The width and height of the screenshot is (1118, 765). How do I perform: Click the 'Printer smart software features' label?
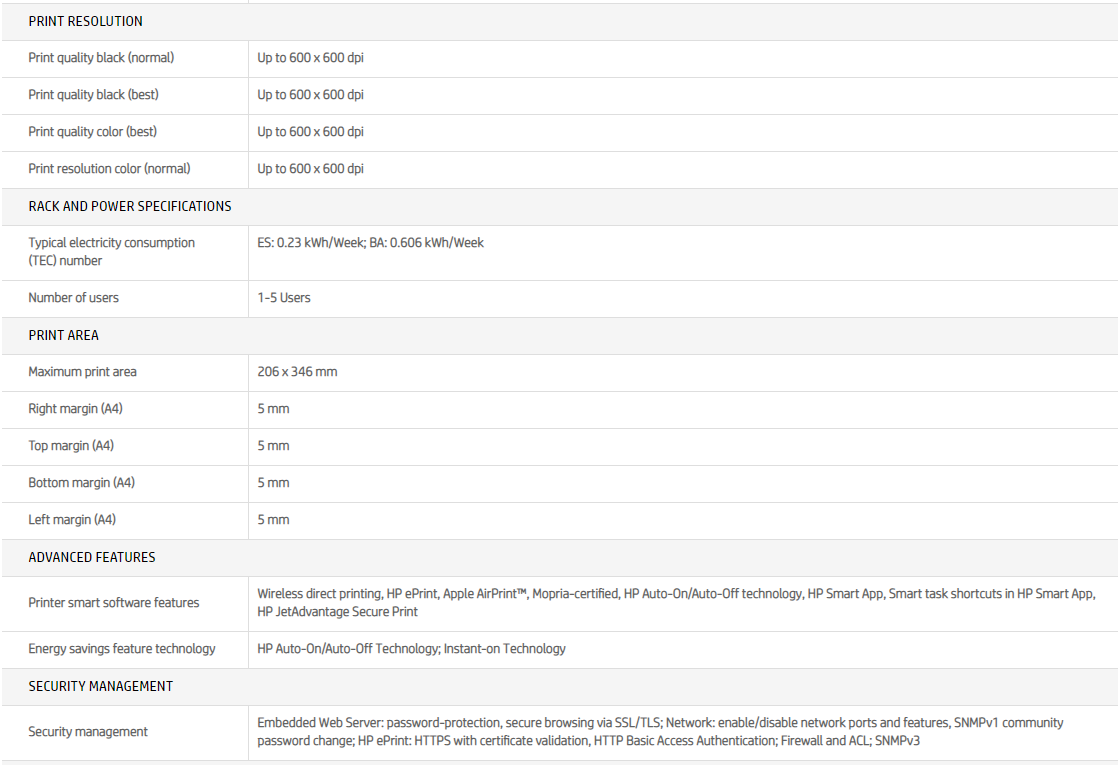[x=114, y=603]
